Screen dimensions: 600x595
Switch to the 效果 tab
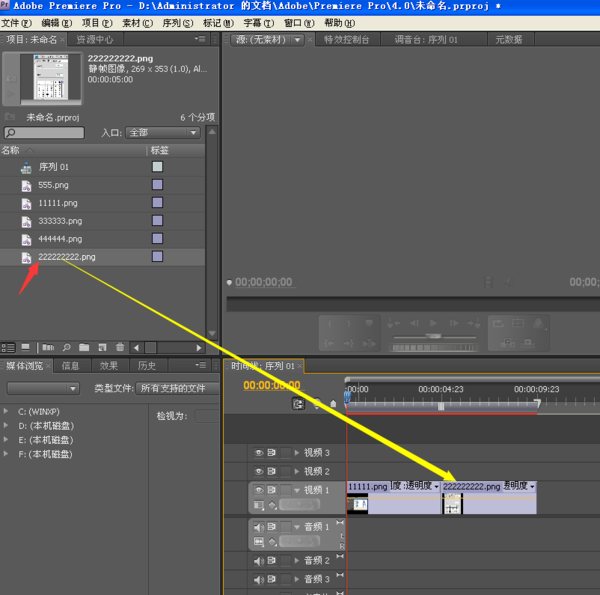point(108,366)
